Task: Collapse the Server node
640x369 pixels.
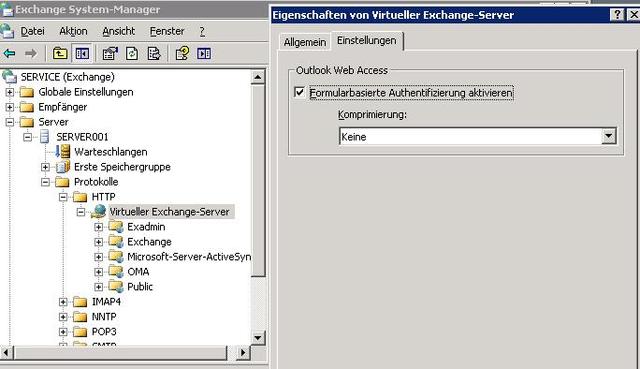Action: point(9,122)
